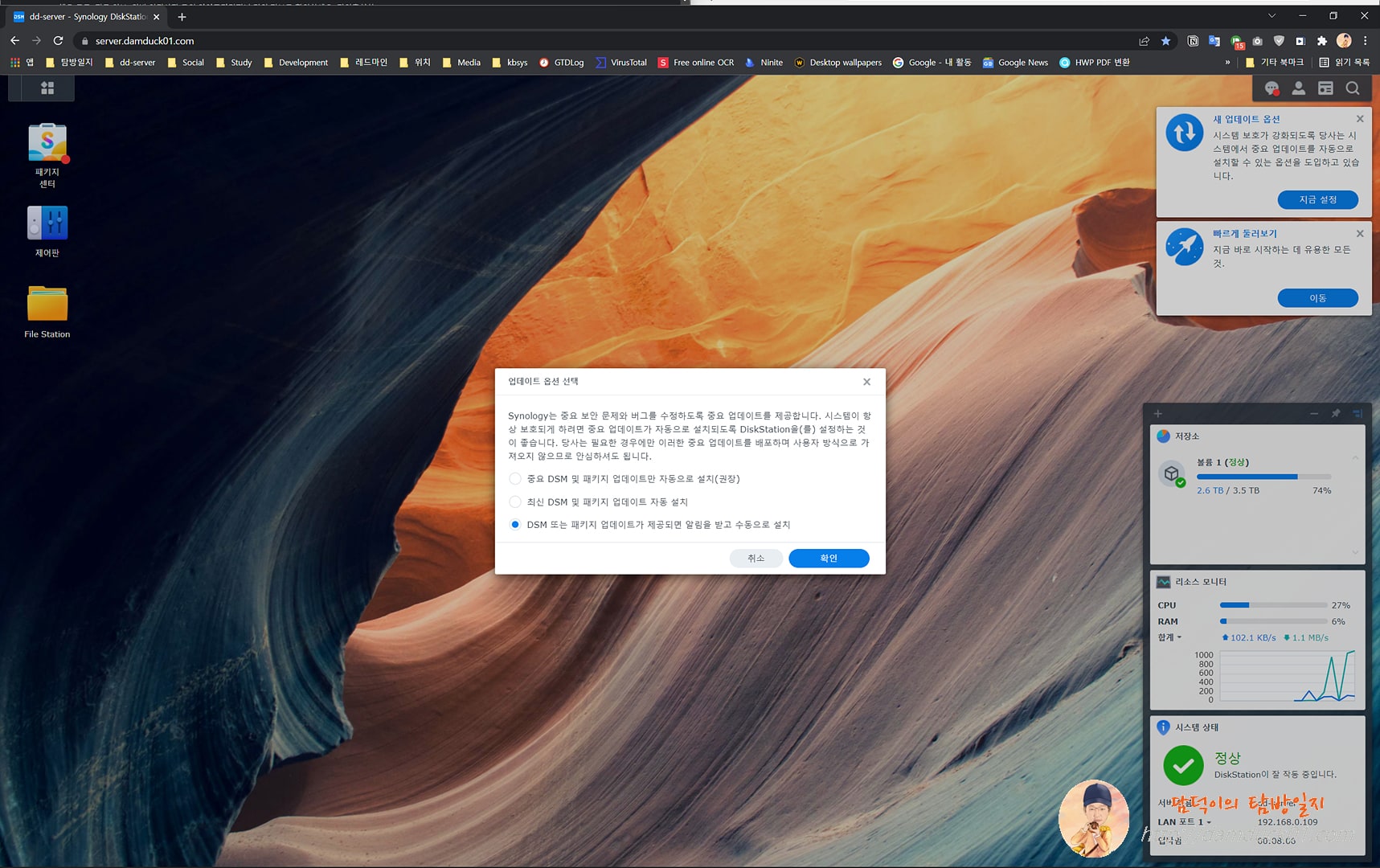Bookmark this page with the star

(x=1166, y=41)
